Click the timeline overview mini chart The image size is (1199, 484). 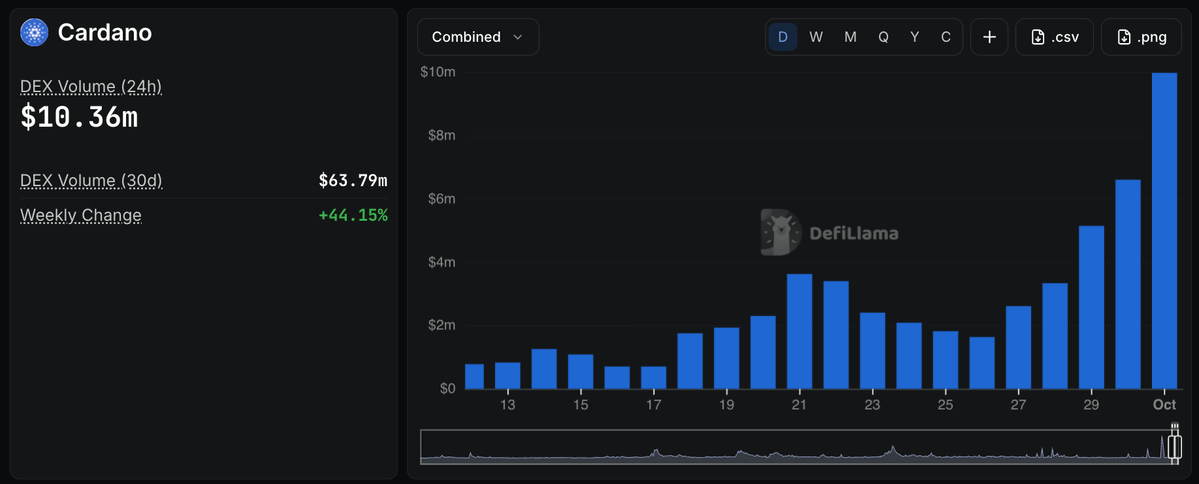coord(799,447)
